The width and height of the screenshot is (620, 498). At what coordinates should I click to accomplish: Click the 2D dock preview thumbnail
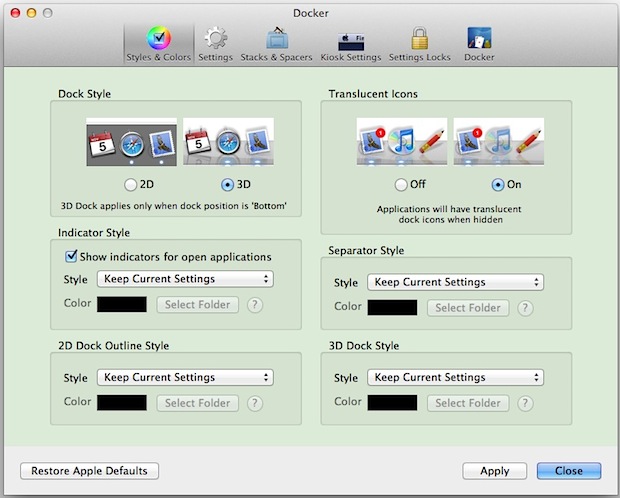[x=131, y=142]
